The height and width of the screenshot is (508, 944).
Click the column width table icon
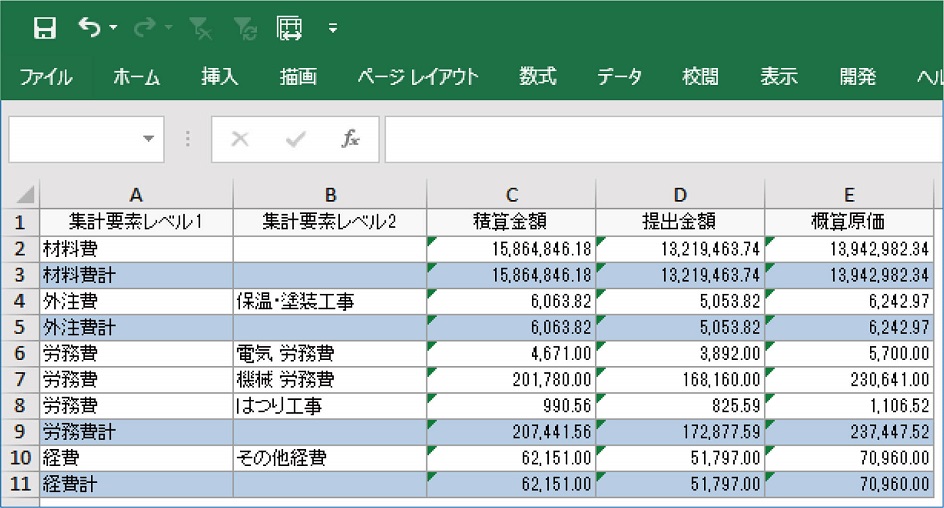coord(289,28)
